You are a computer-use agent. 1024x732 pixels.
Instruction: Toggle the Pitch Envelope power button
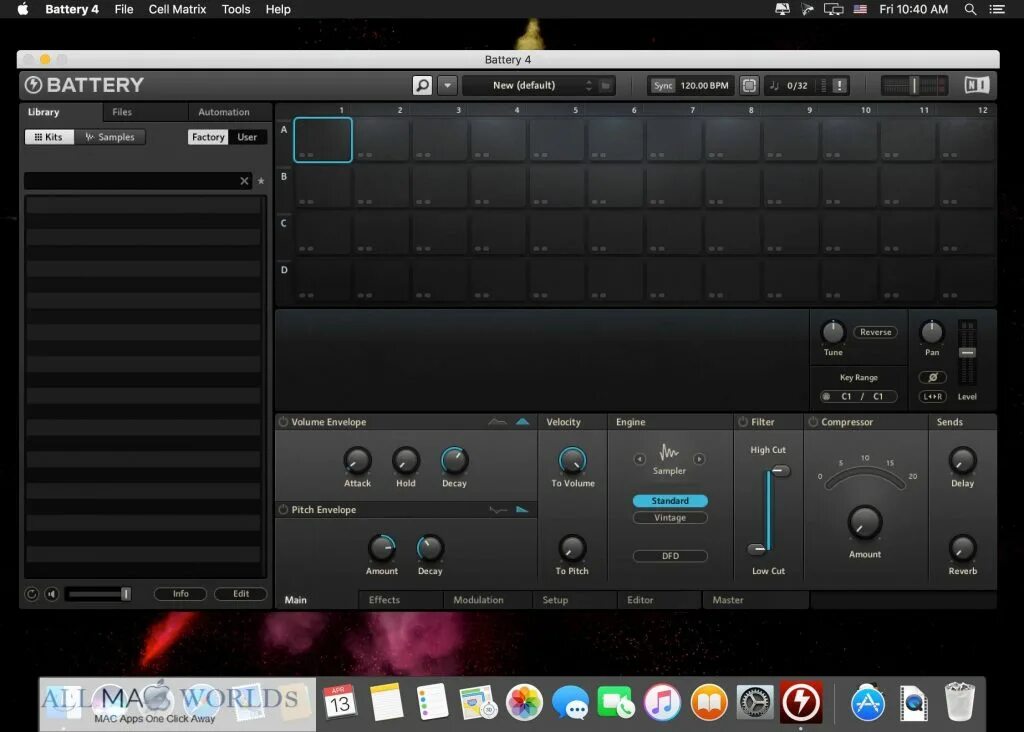[x=283, y=509]
